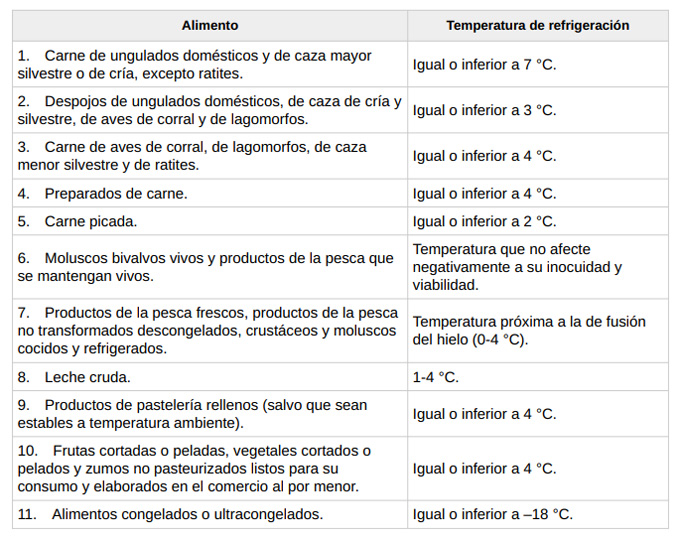Select row 1 about carne de ungulados domésticos

click(196, 64)
